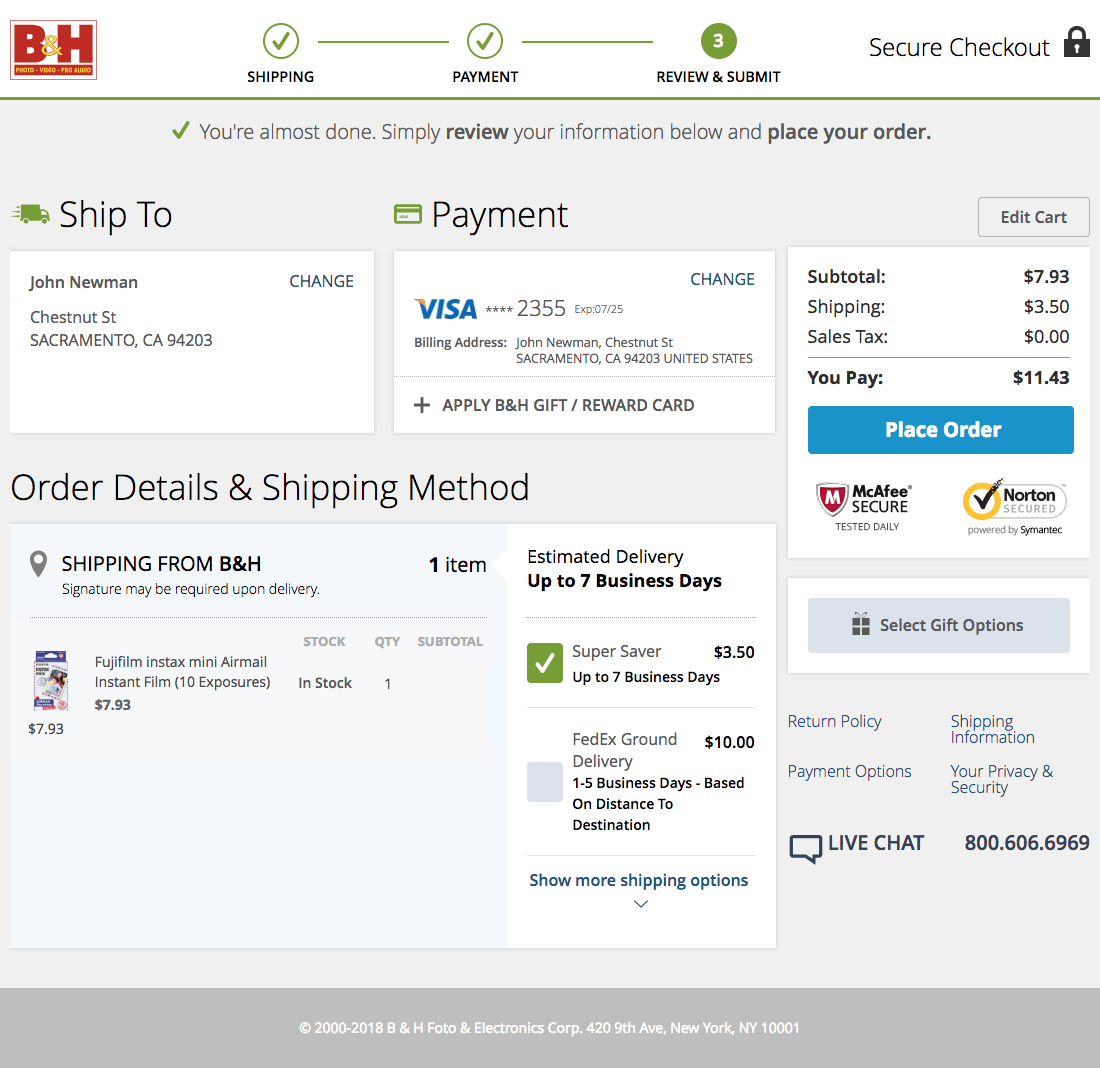This screenshot has width=1100, height=1068.
Task: Click the Fujifilm instax film thumbnail
Action: (50, 679)
